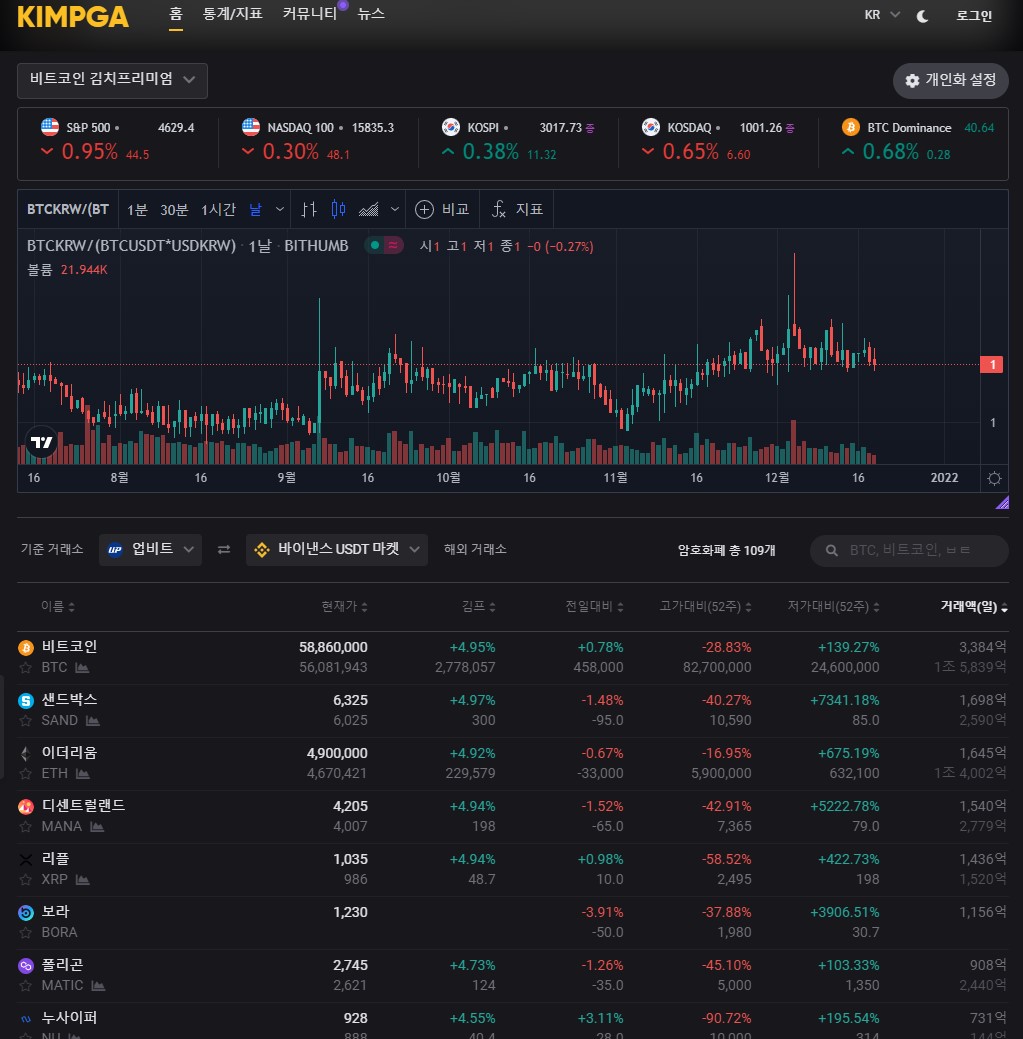Click the S&P 500 index ticker

click(117, 140)
